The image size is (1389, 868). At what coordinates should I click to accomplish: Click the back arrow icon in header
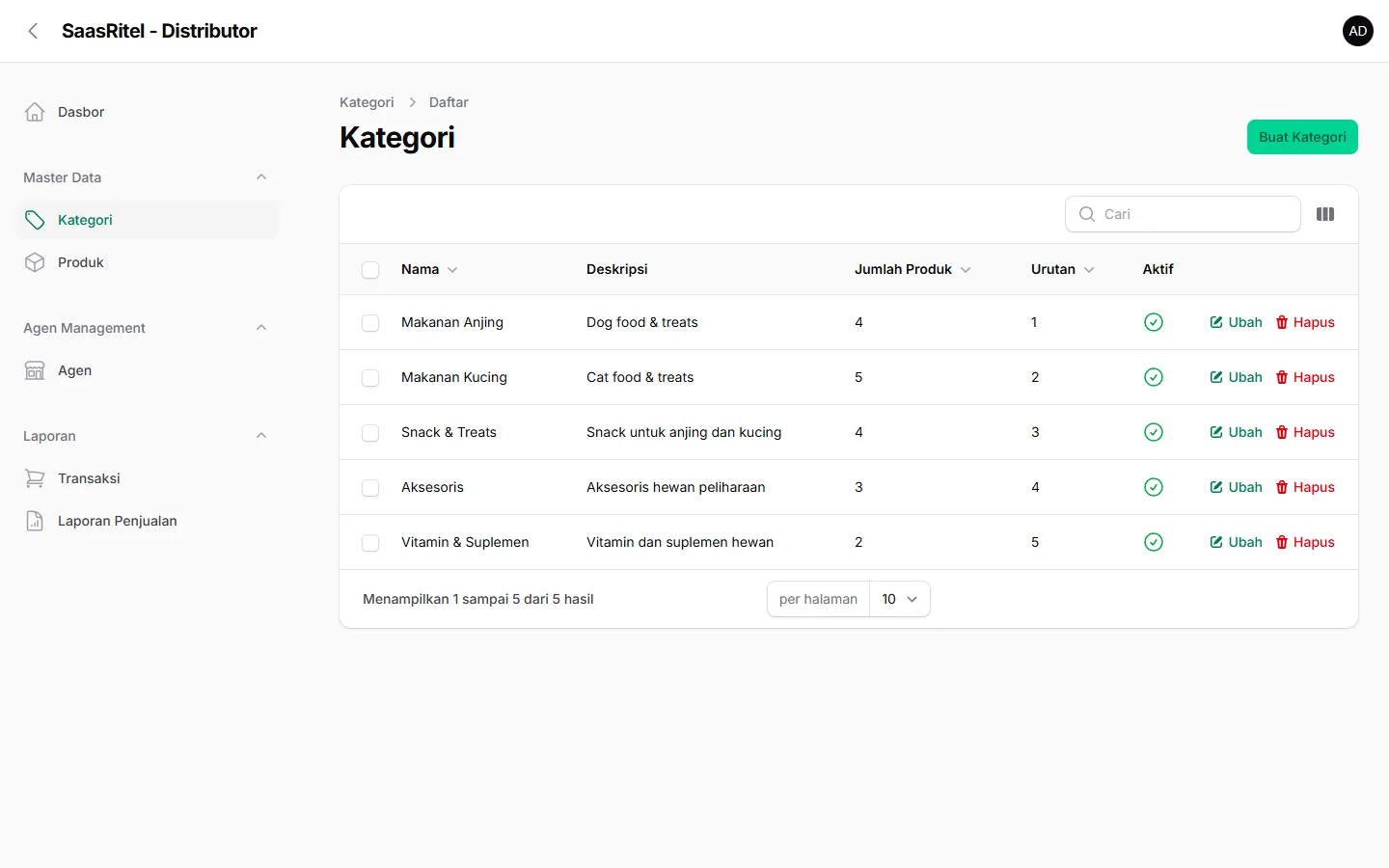pos(33,31)
